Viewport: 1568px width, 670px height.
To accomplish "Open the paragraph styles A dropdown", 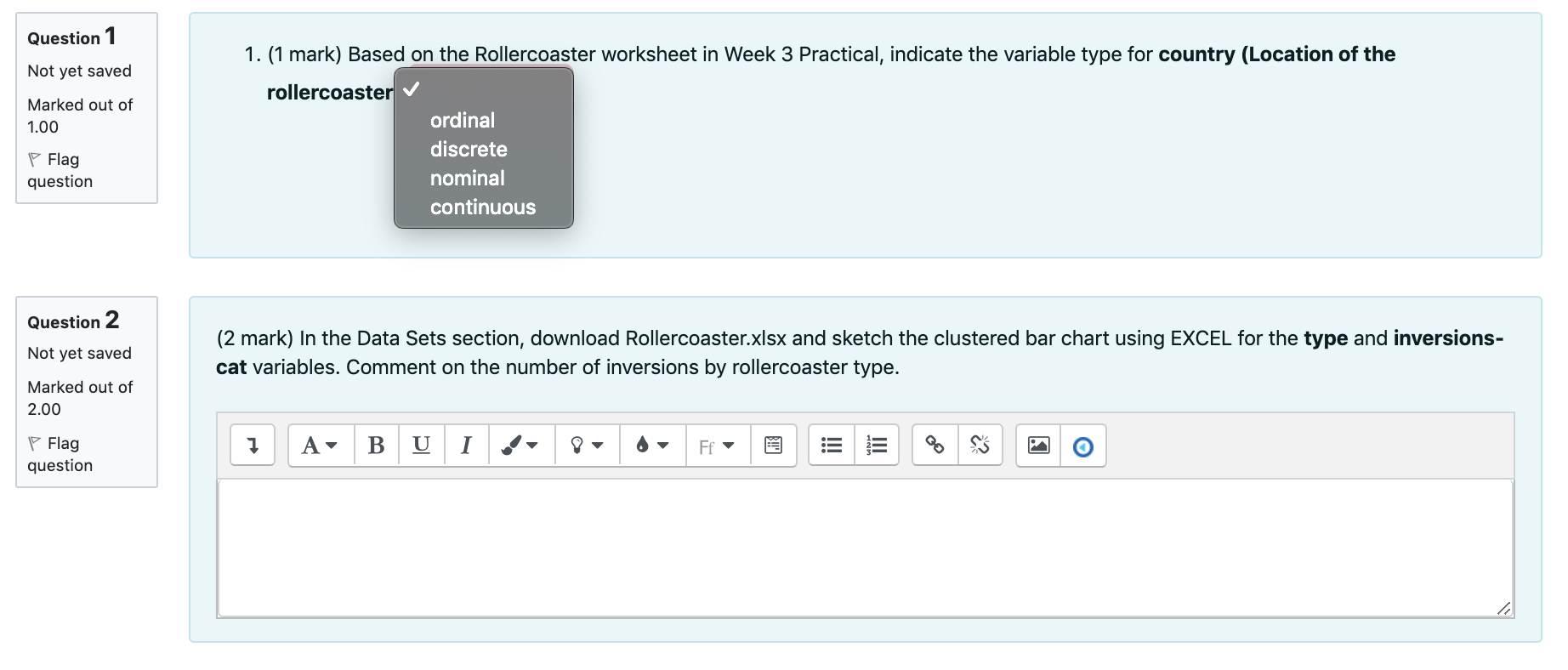I will (x=321, y=446).
